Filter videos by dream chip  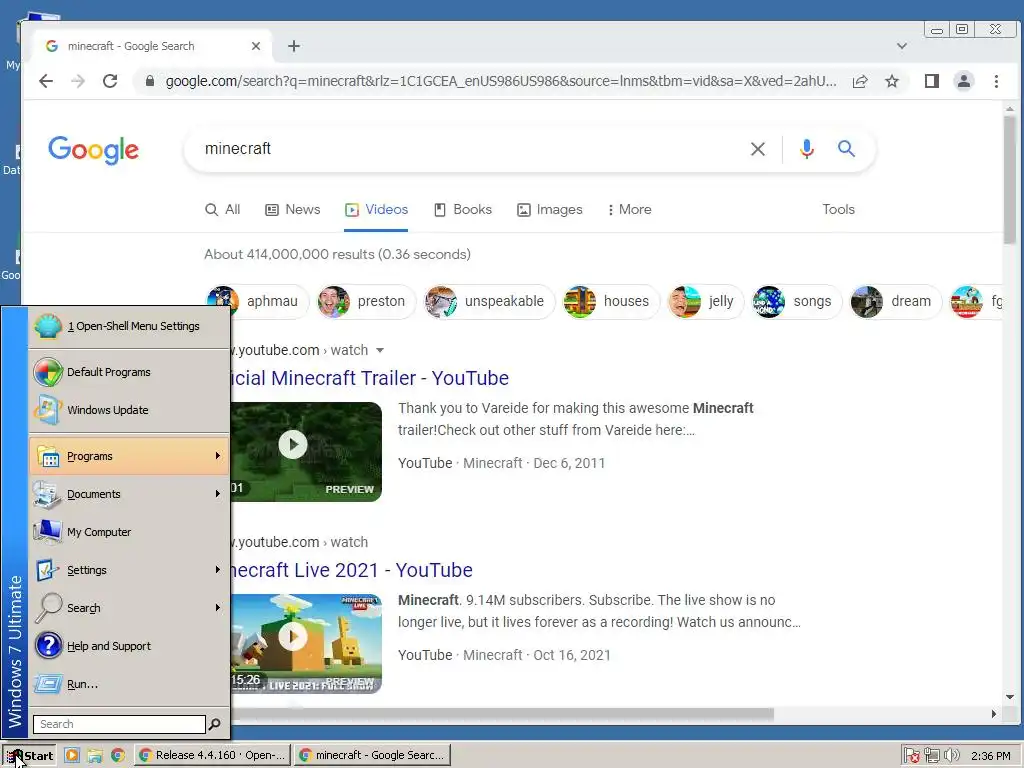click(x=895, y=302)
